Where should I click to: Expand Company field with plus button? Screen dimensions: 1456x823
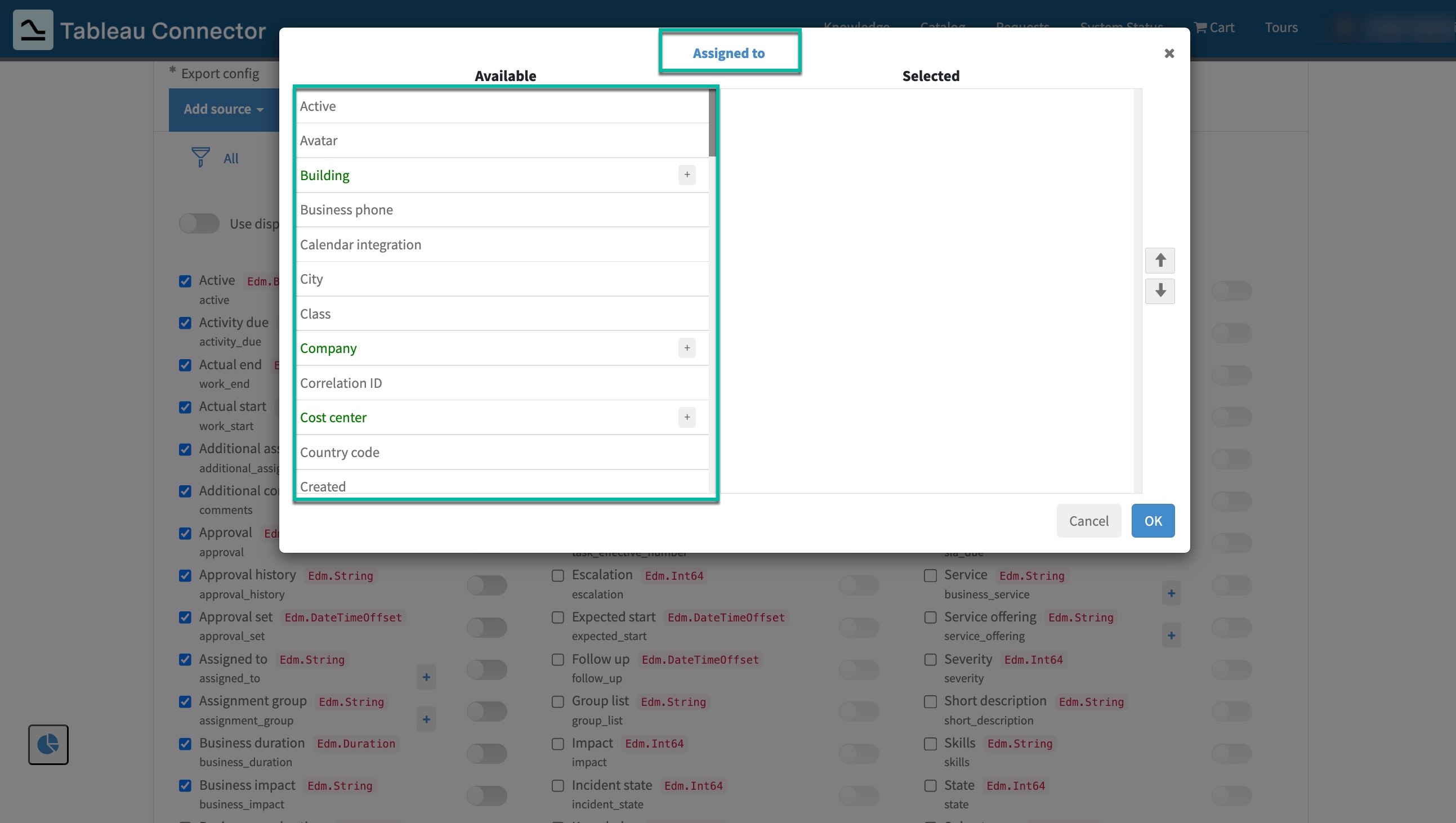(x=686, y=348)
